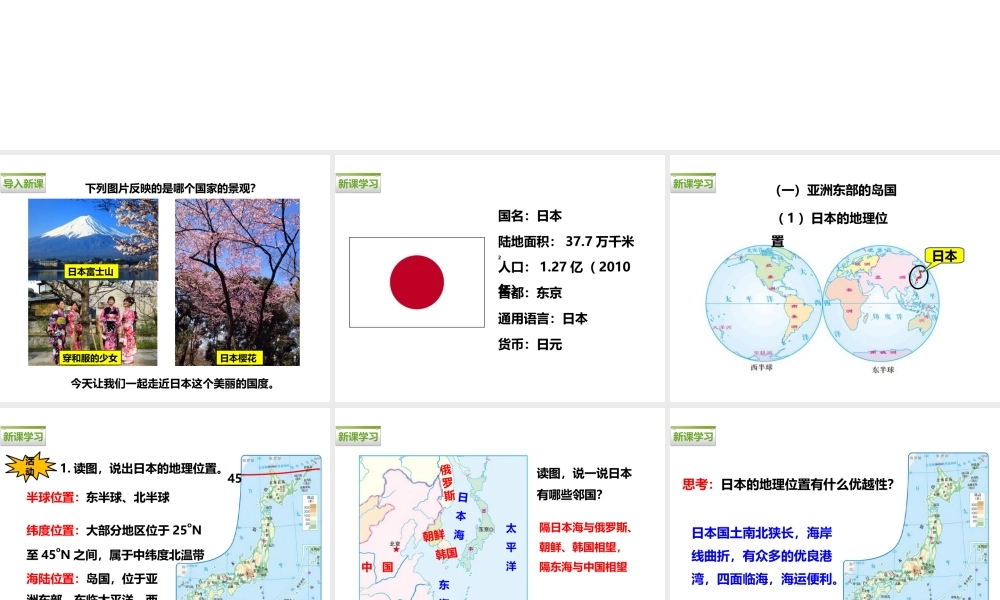
Task: Click the 新课学习 tag on the neighbors map slide
Action: point(358,436)
